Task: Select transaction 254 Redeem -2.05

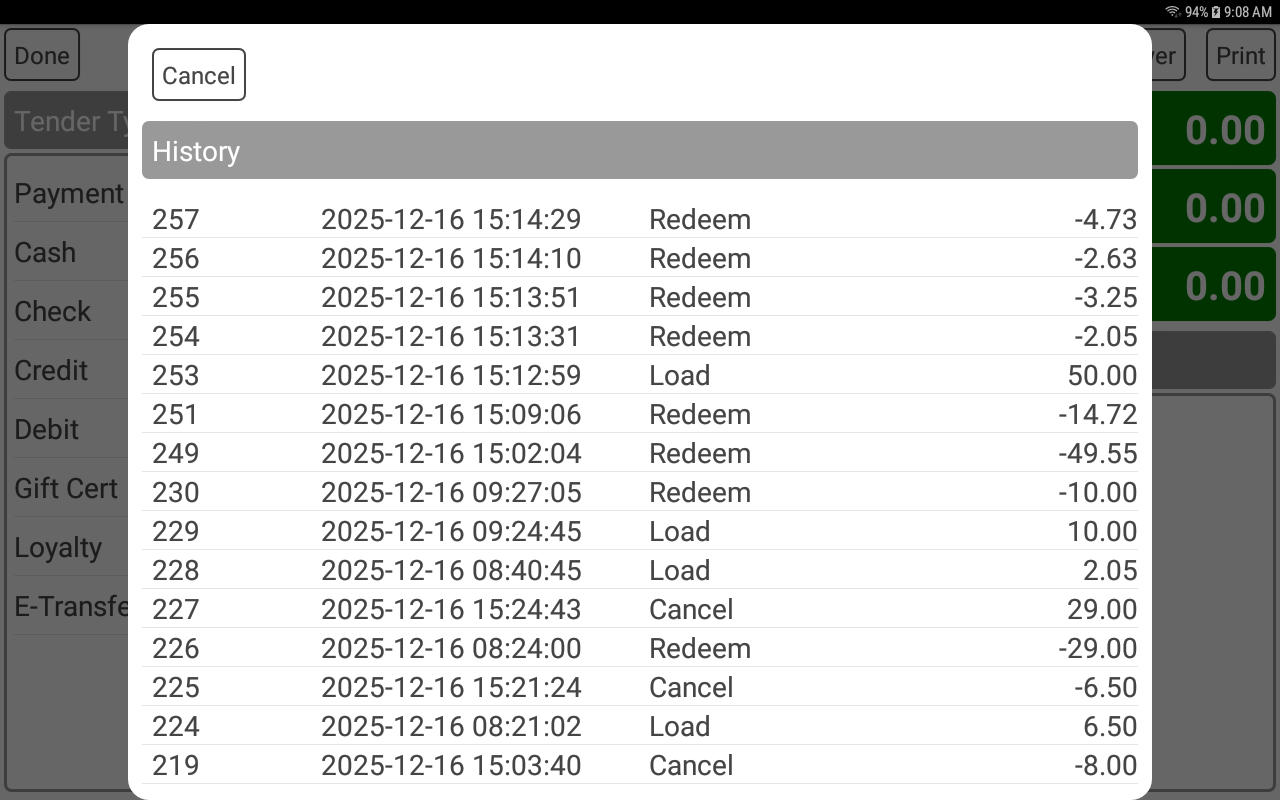Action: pyautogui.click(x=640, y=336)
